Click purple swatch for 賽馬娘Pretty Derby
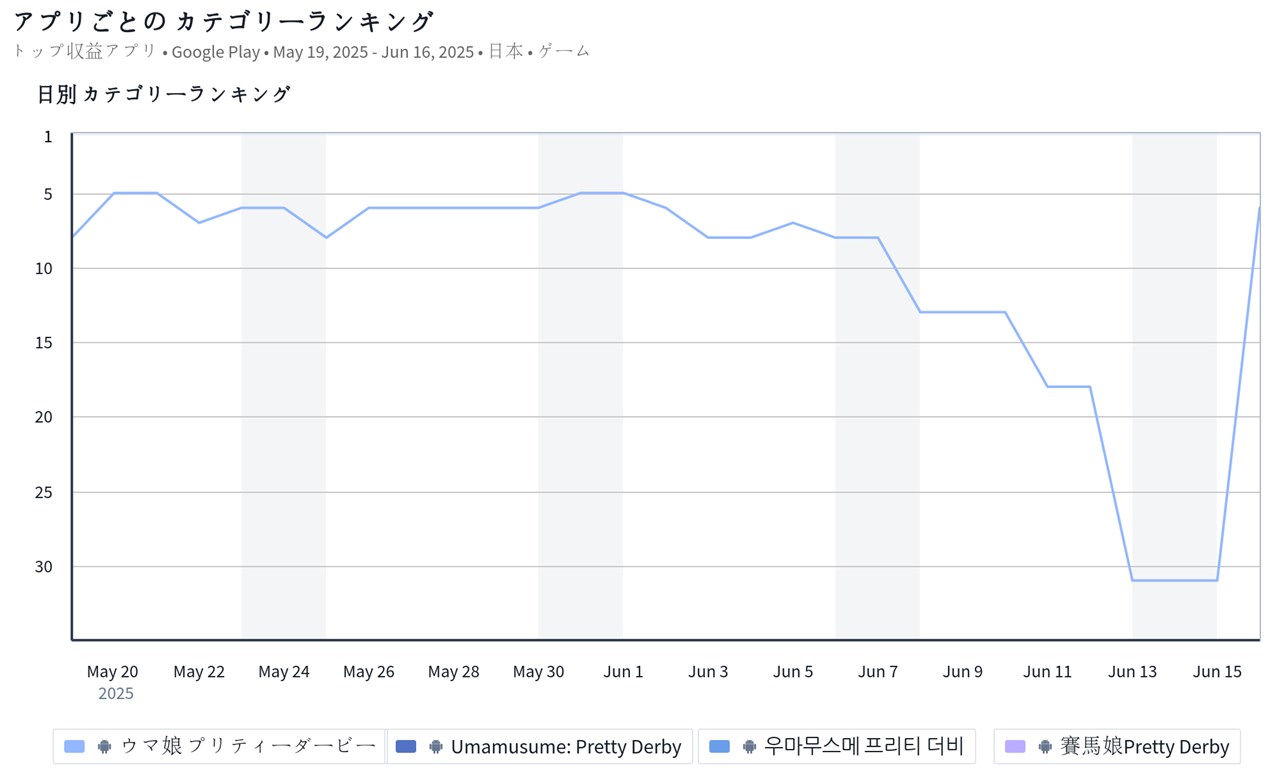Viewport: 1280px width, 768px height. pyautogui.click(x=1015, y=746)
